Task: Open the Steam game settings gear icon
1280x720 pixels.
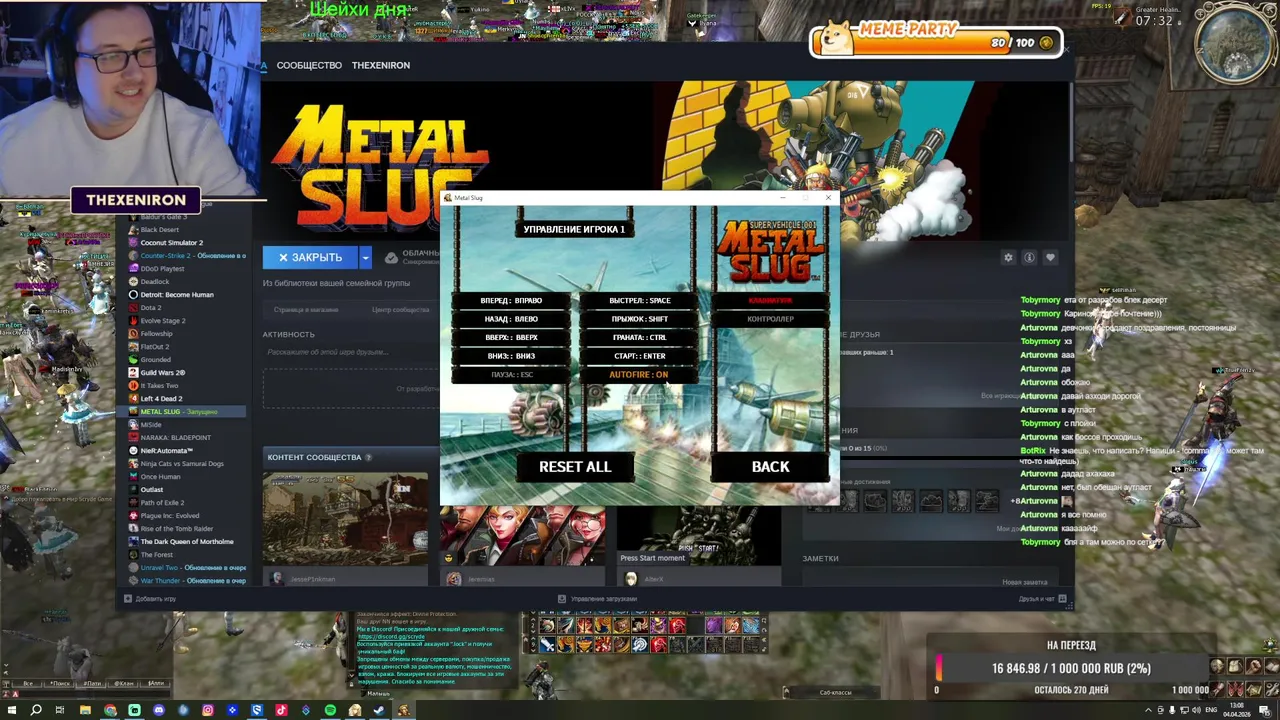Action: click(1008, 258)
